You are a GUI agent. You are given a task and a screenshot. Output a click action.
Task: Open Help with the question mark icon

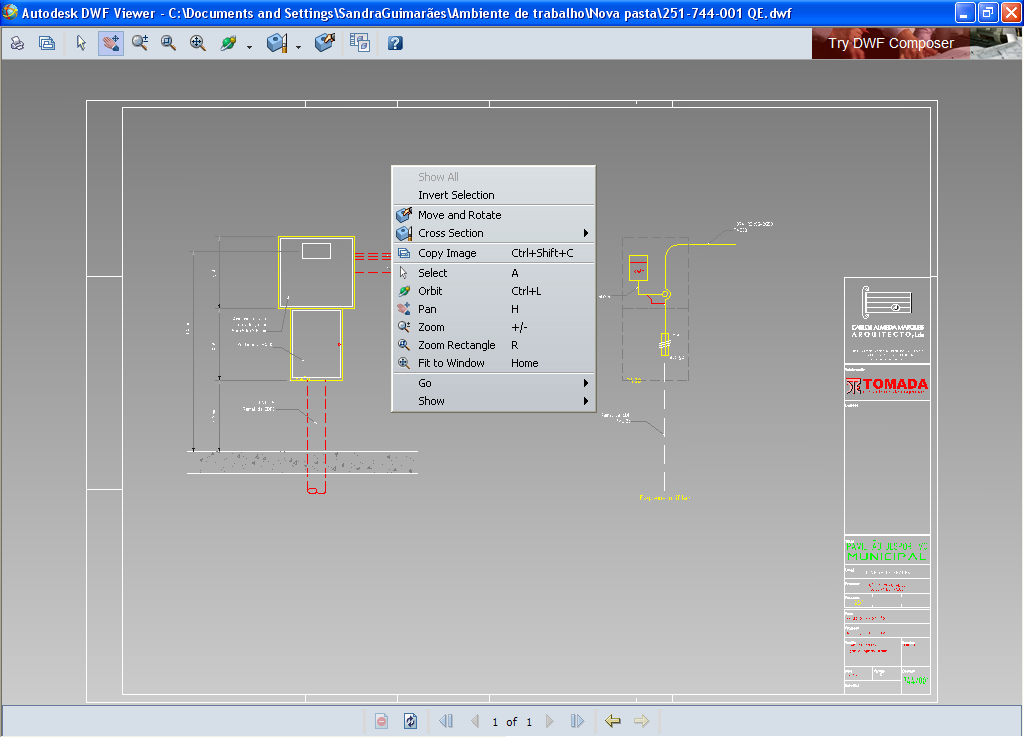coord(395,43)
